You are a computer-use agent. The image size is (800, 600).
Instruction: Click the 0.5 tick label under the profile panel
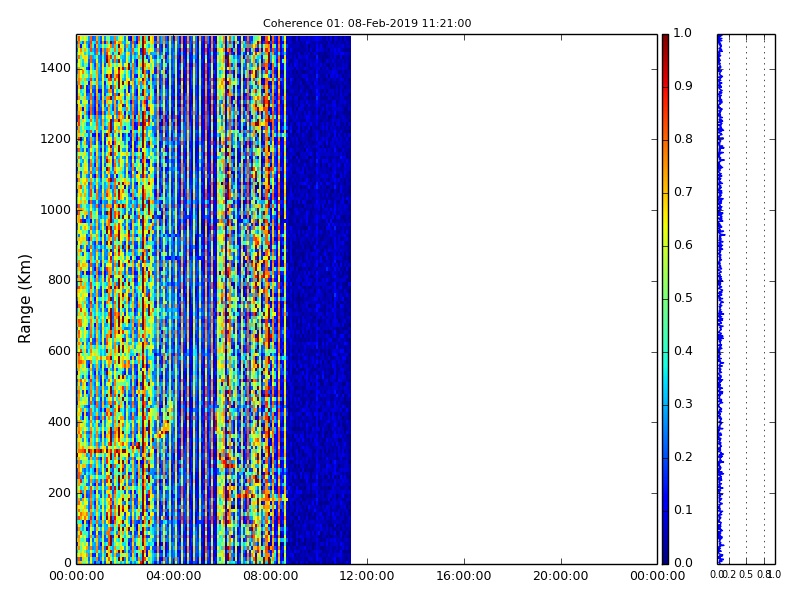click(x=746, y=574)
